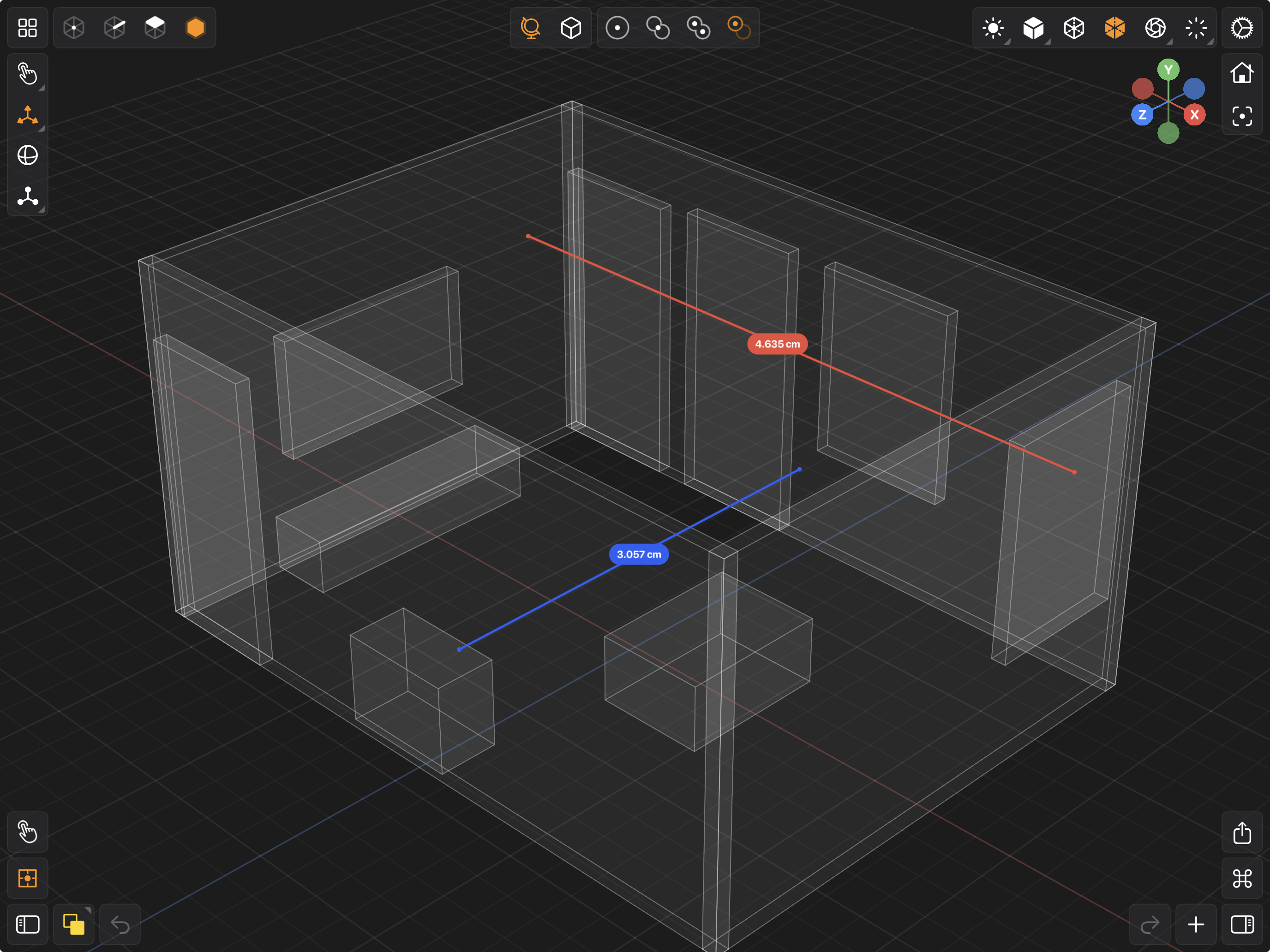Click the wireframe cube display icon
This screenshot has width=1270, height=952.
(1074, 28)
